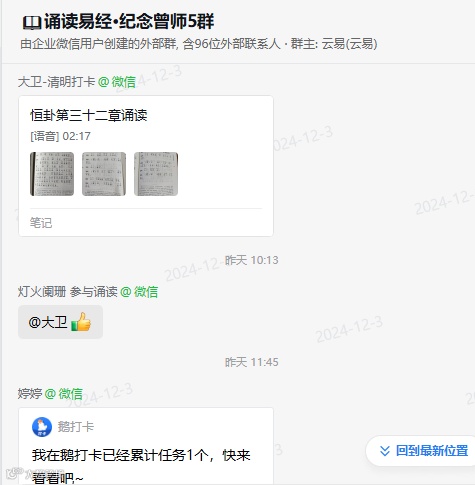Click the thumbs-up emoji in 灯火阑珊's message
The width and height of the screenshot is (475, 485).
(x=81, y=322)
